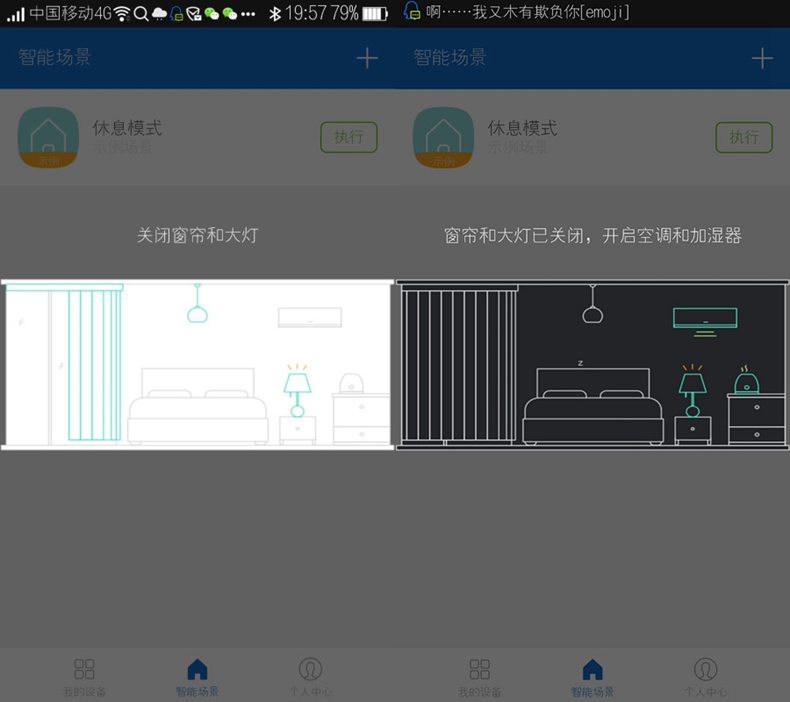Open 我的设备 tab in the left screen
The width and height of the screenshot is (790, 702).
84,676
